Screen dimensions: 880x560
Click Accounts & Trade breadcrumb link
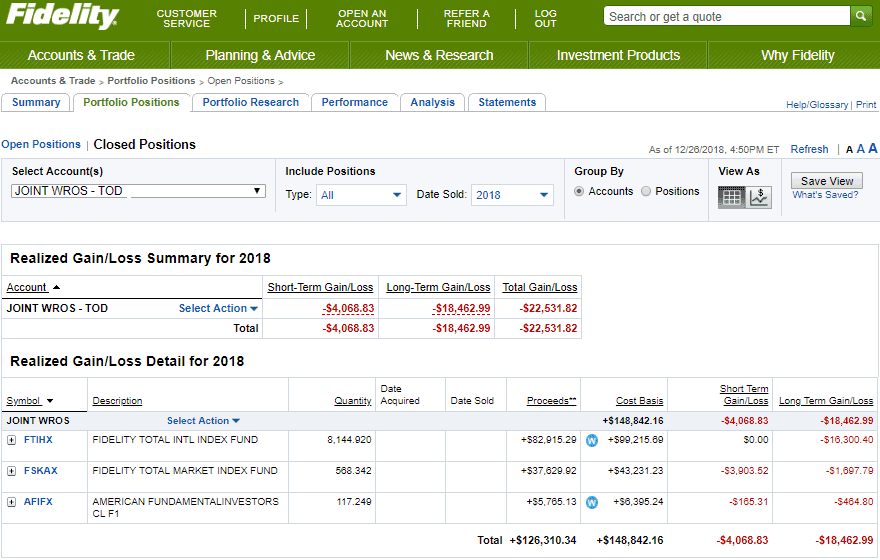tap(53, 81)
